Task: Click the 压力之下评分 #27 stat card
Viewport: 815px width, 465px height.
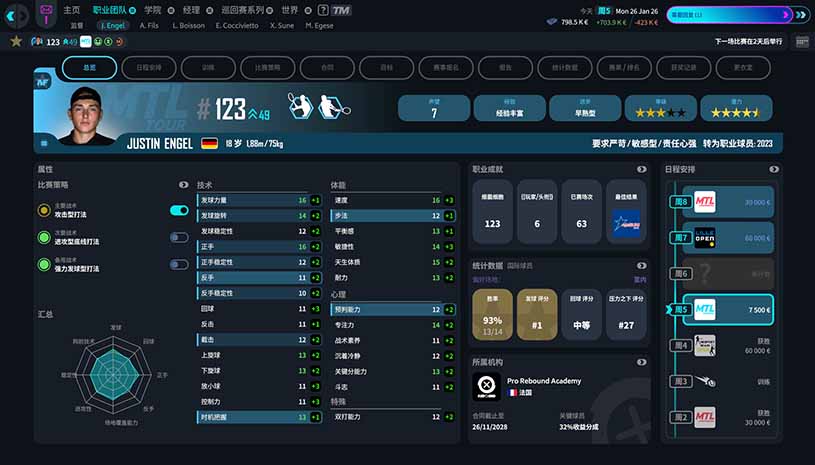Action: (626, 314)
